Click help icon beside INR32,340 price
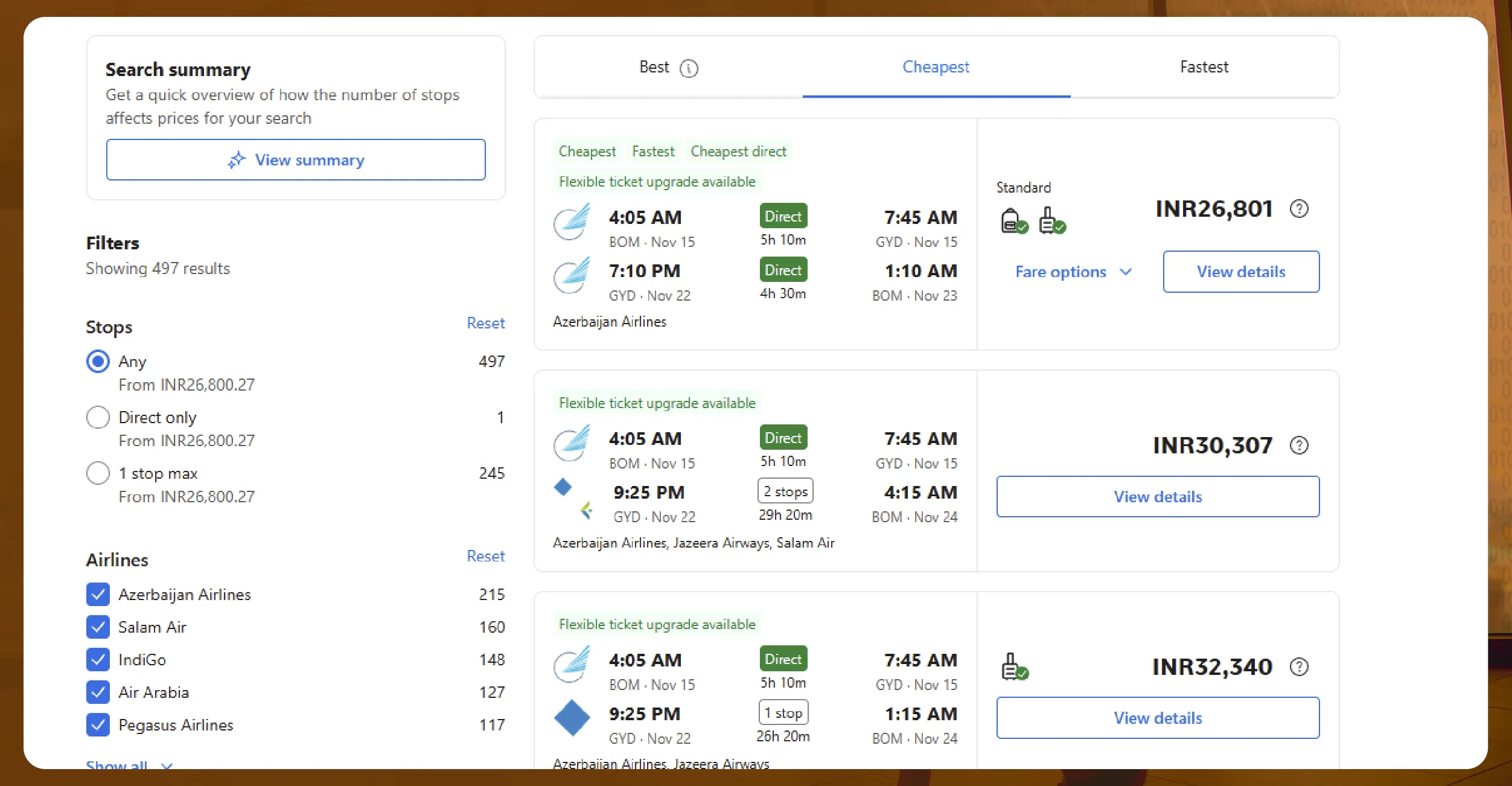The image size is (1512, 786). 1299,667
